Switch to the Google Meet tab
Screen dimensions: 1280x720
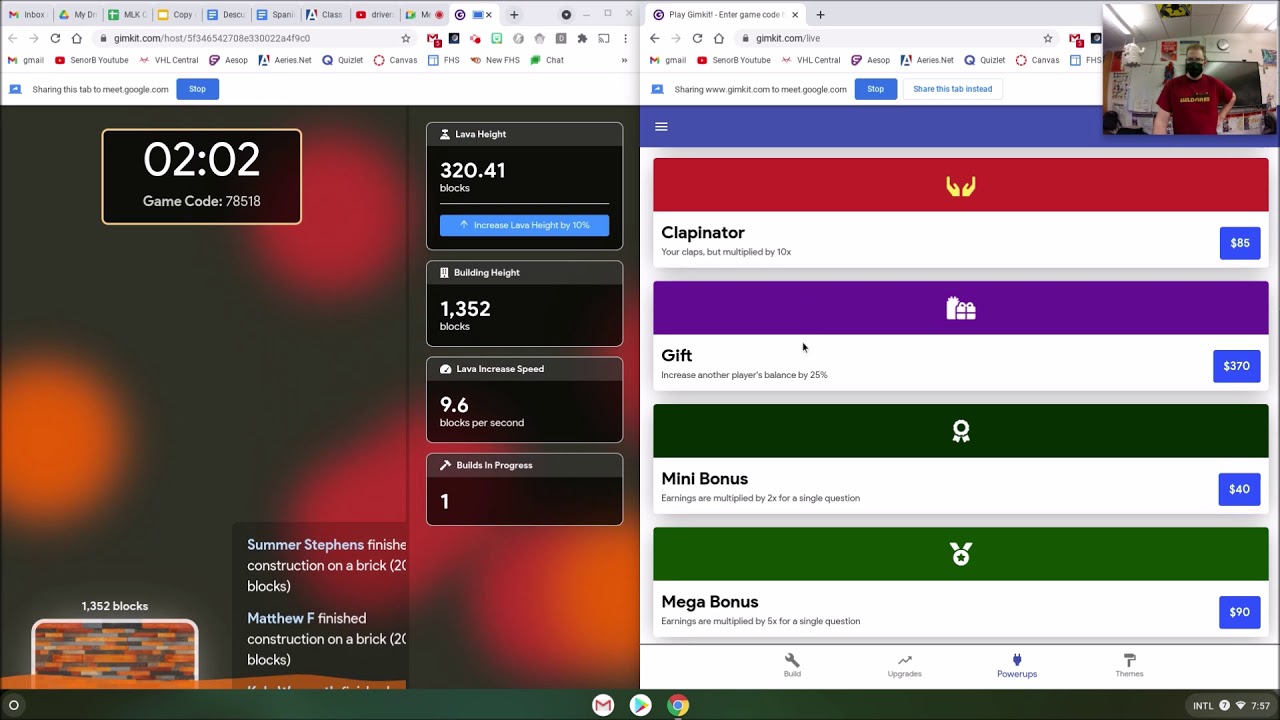(x=424, y=15)
